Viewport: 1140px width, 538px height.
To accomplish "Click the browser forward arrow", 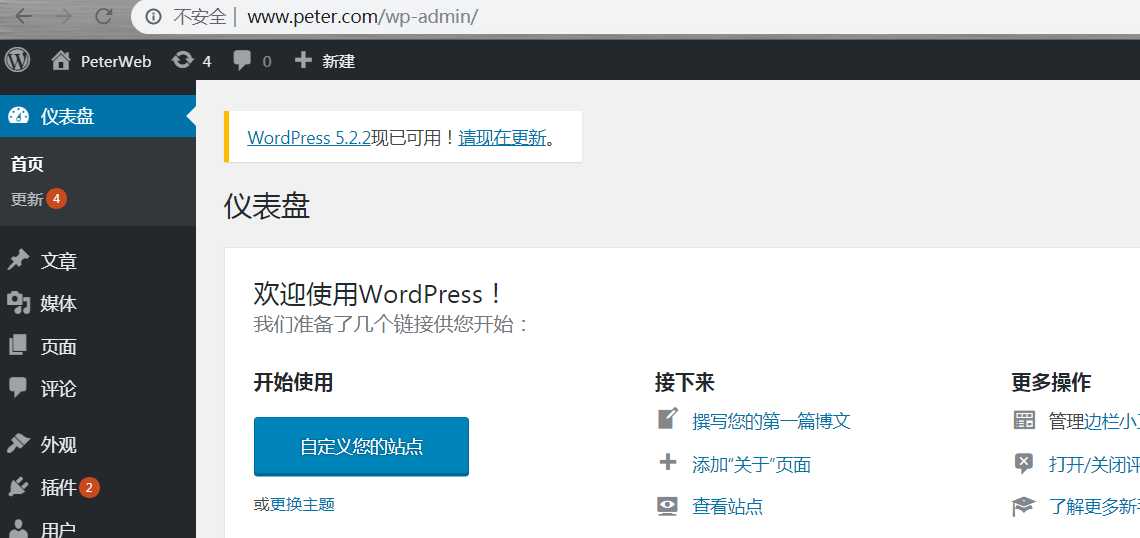I will (x=64, y=16).
